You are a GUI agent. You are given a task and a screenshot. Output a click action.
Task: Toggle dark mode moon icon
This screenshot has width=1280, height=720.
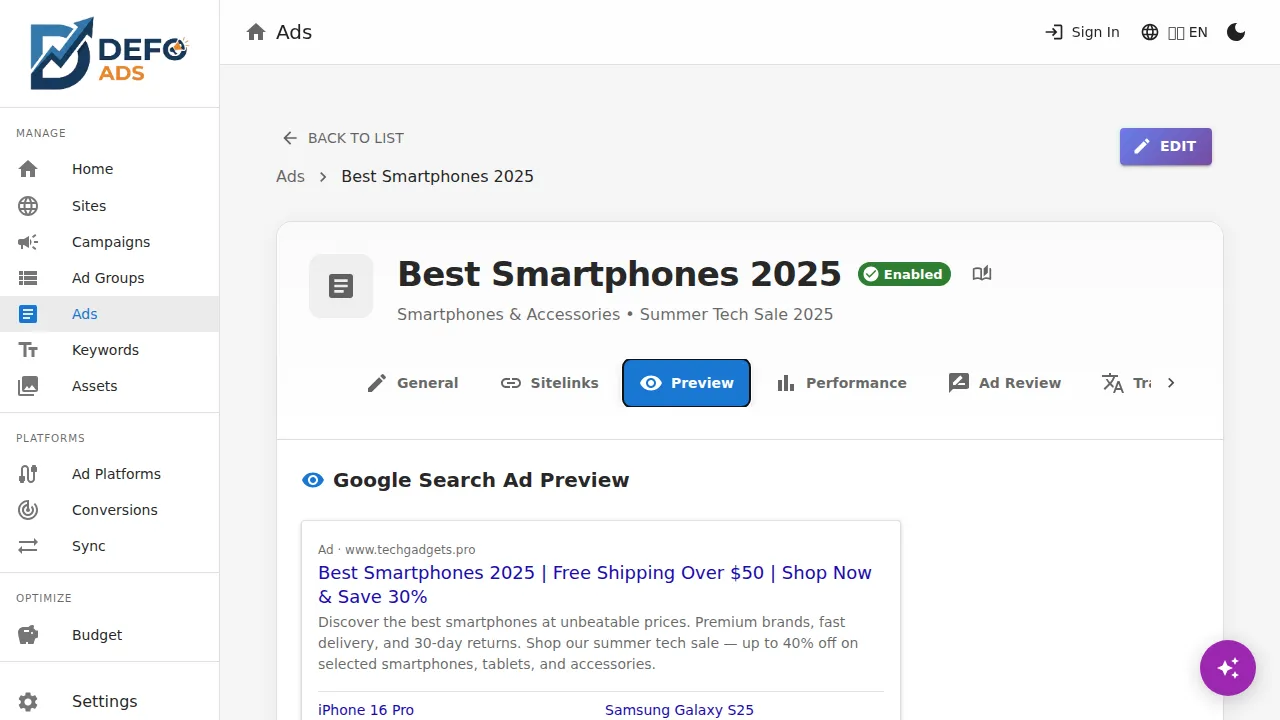pyautogui.click(x=1236, y=32)
